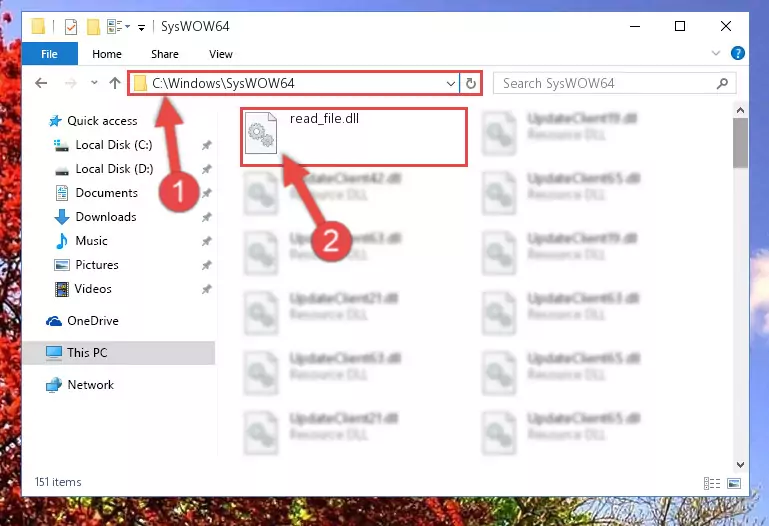Switch to Details view icon in status bar
The height and width of the screenshot is (526, 769).
[x=712, y=483]
